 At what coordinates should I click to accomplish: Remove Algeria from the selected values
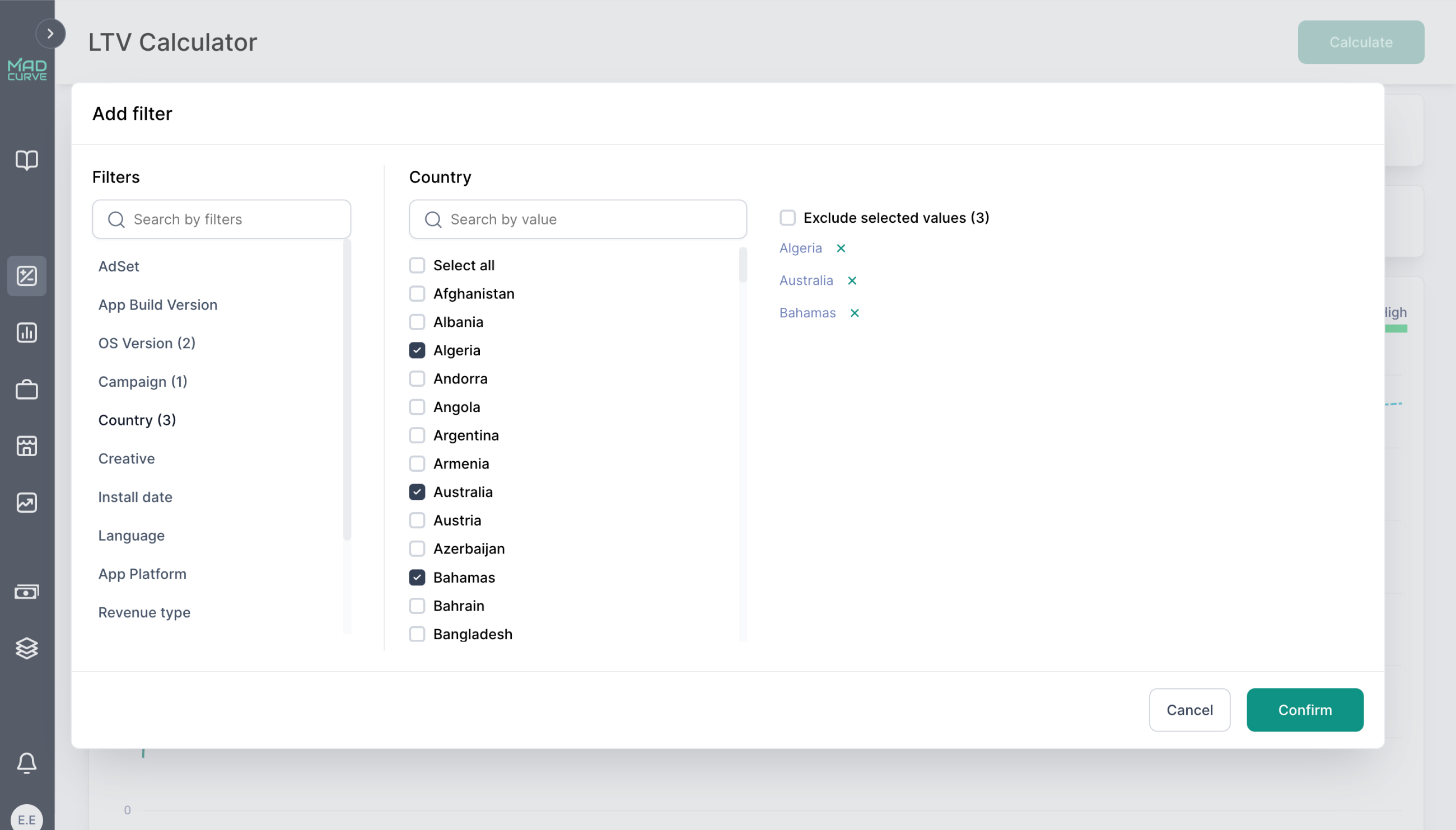coord(841,248)
